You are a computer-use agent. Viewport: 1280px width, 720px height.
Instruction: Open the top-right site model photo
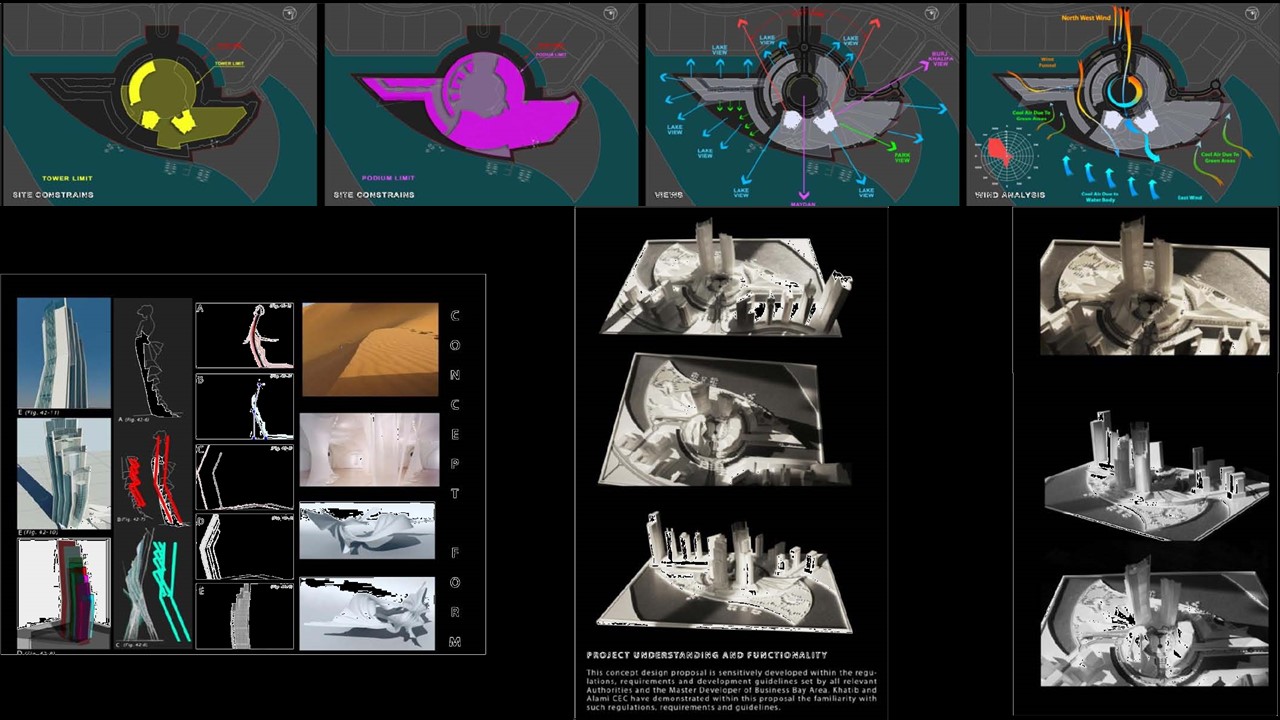pos(1154,288)
